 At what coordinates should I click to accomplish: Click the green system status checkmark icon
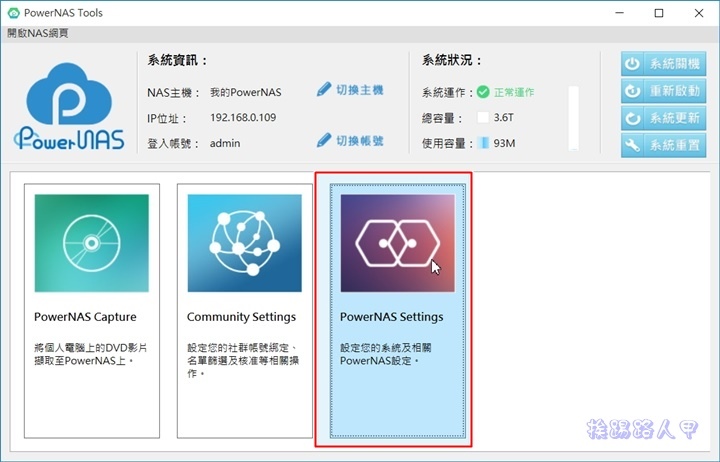pyautogui.click(x=483, y=92)
